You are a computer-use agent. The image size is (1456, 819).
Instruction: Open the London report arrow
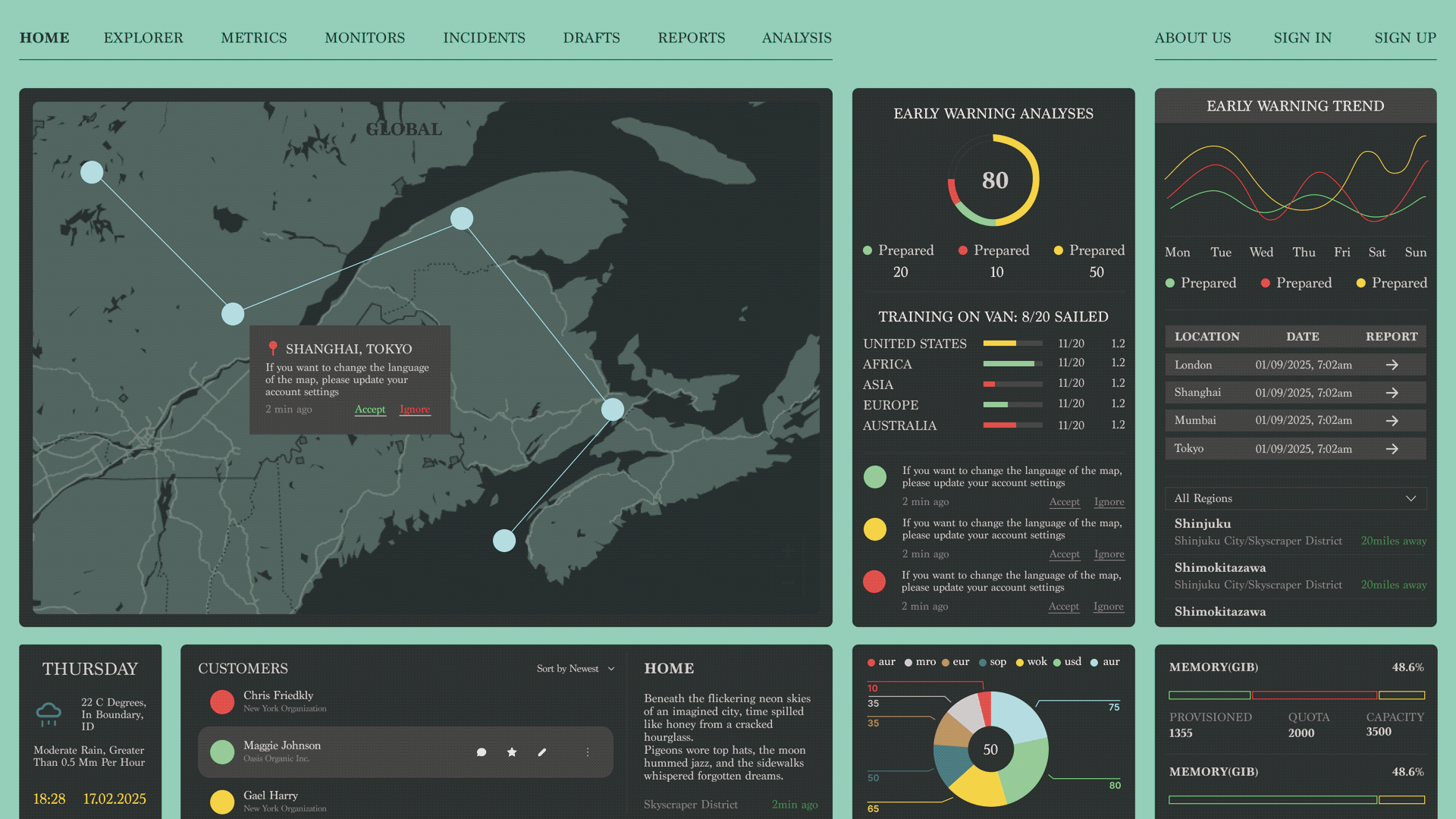tap(1392, 365)
